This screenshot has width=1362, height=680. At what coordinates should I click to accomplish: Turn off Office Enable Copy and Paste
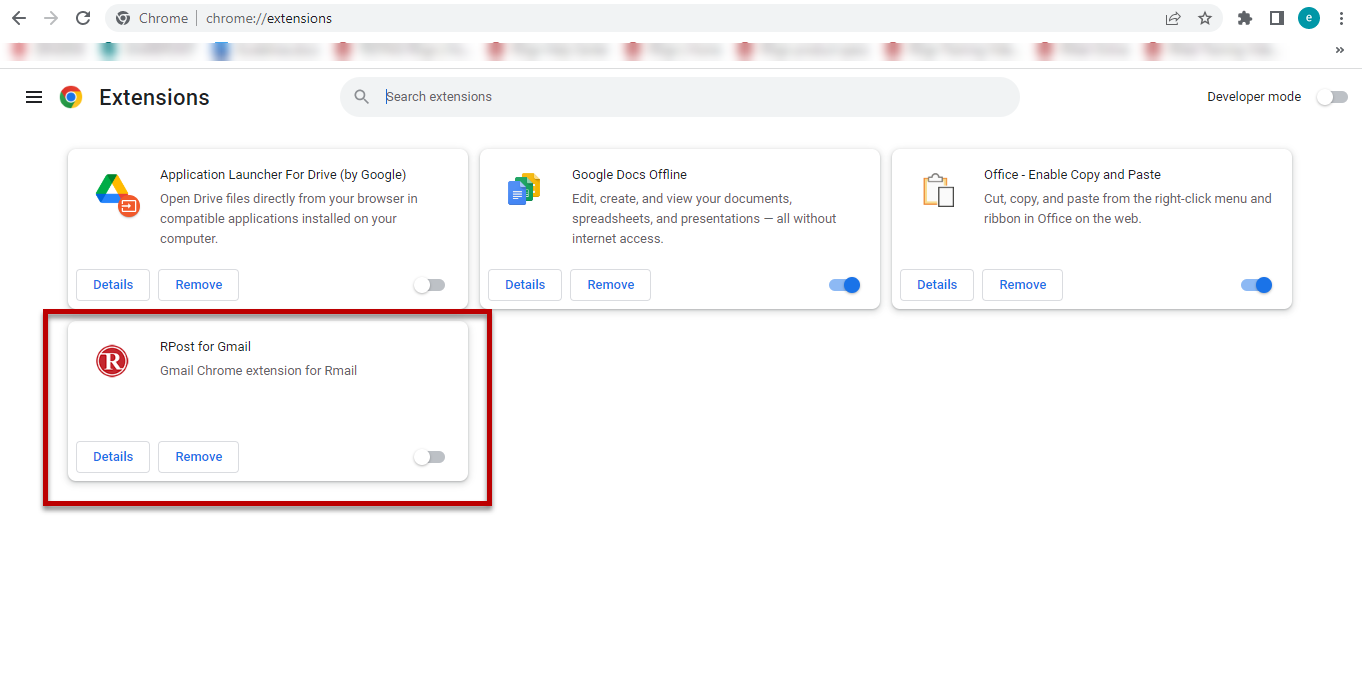(1256, 285)
